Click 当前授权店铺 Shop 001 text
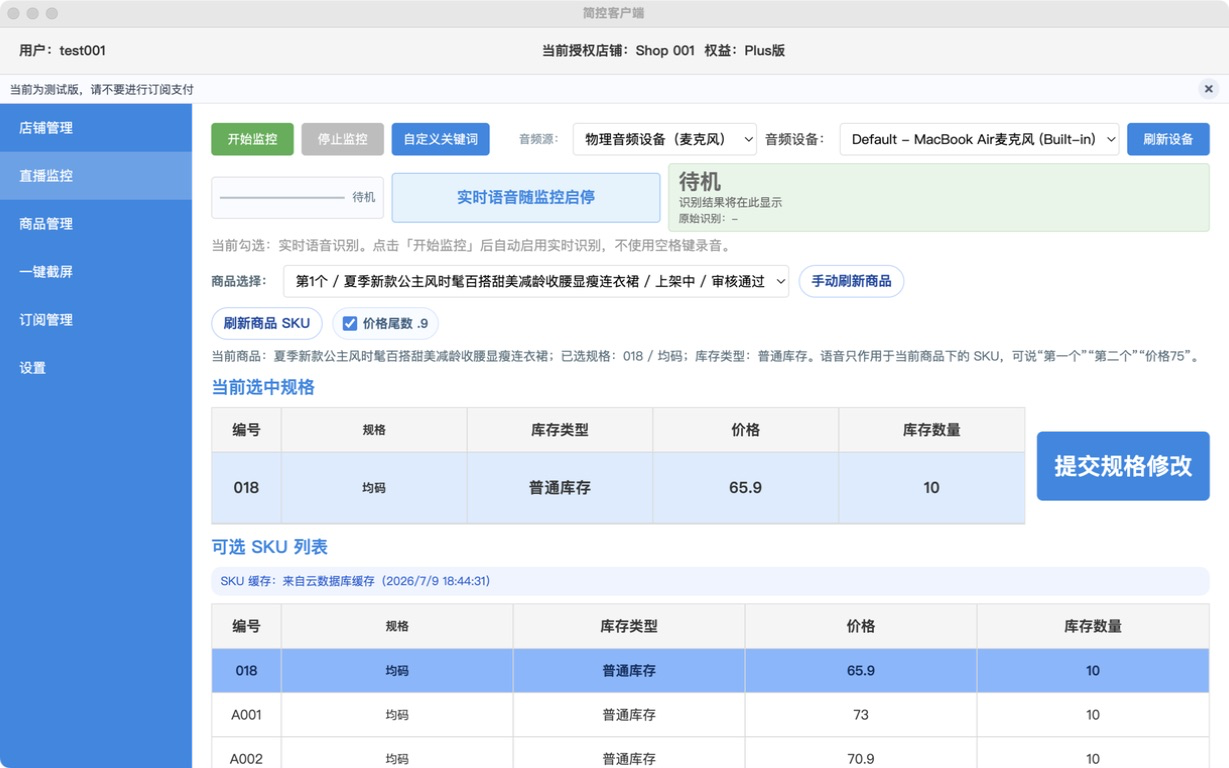The image size is (1229, 768). coord(618,50)
